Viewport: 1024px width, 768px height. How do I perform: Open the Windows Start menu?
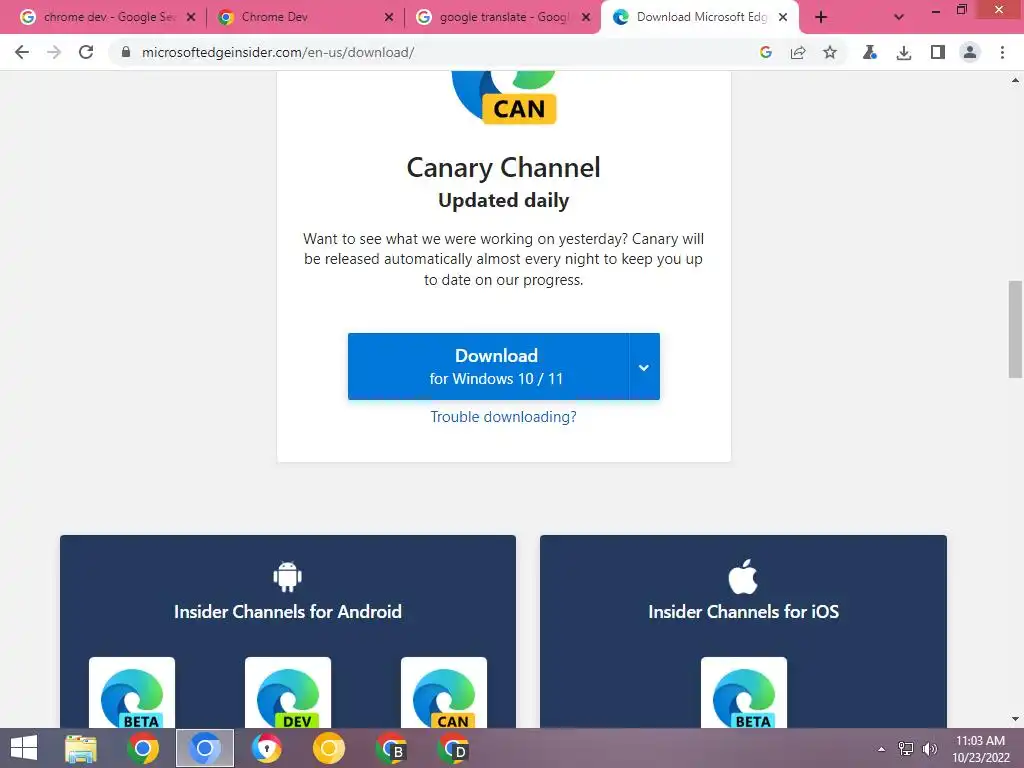coord(24,748)
